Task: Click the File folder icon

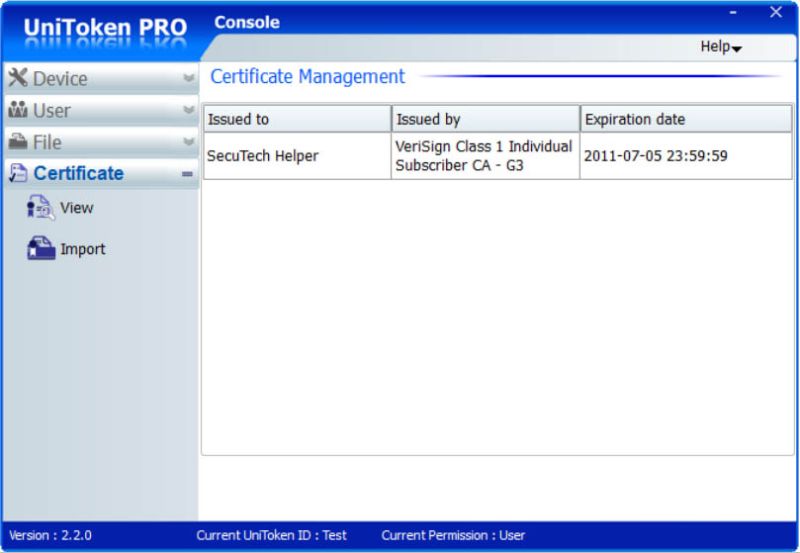Action: (x=18, y=141)
